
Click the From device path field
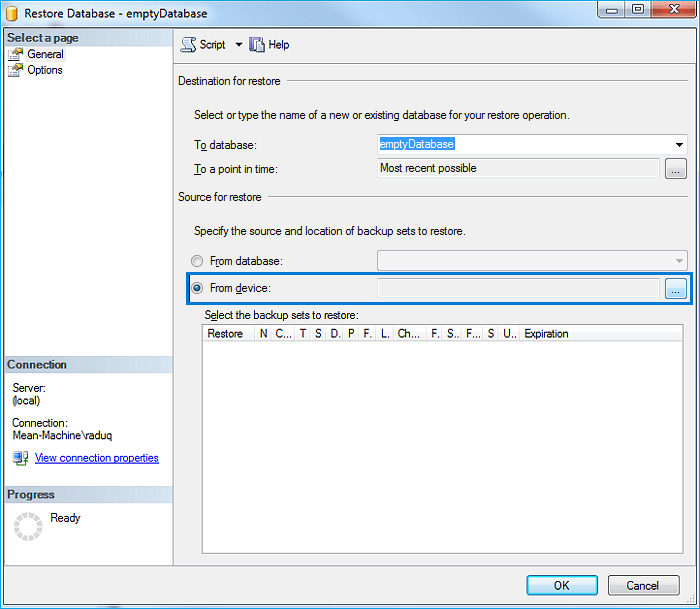click(518, 288)
